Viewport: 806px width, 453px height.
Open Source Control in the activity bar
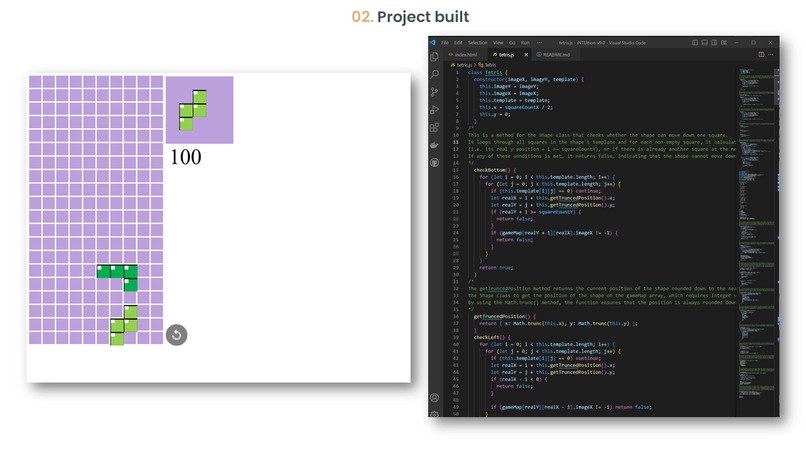click(434, 92)
